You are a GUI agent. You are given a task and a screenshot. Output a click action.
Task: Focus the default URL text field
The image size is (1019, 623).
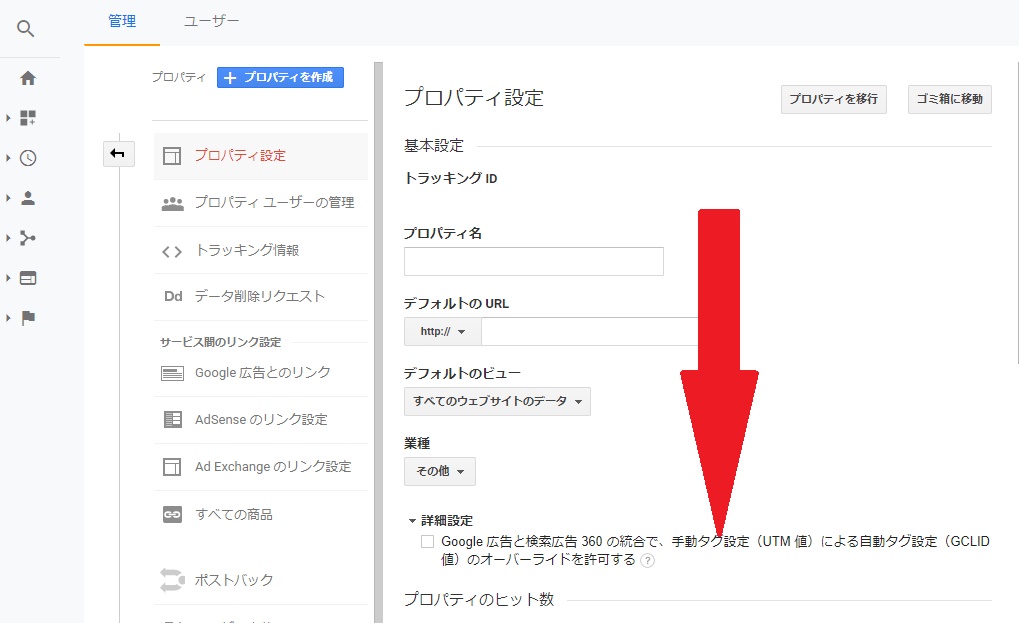[589, 331]
